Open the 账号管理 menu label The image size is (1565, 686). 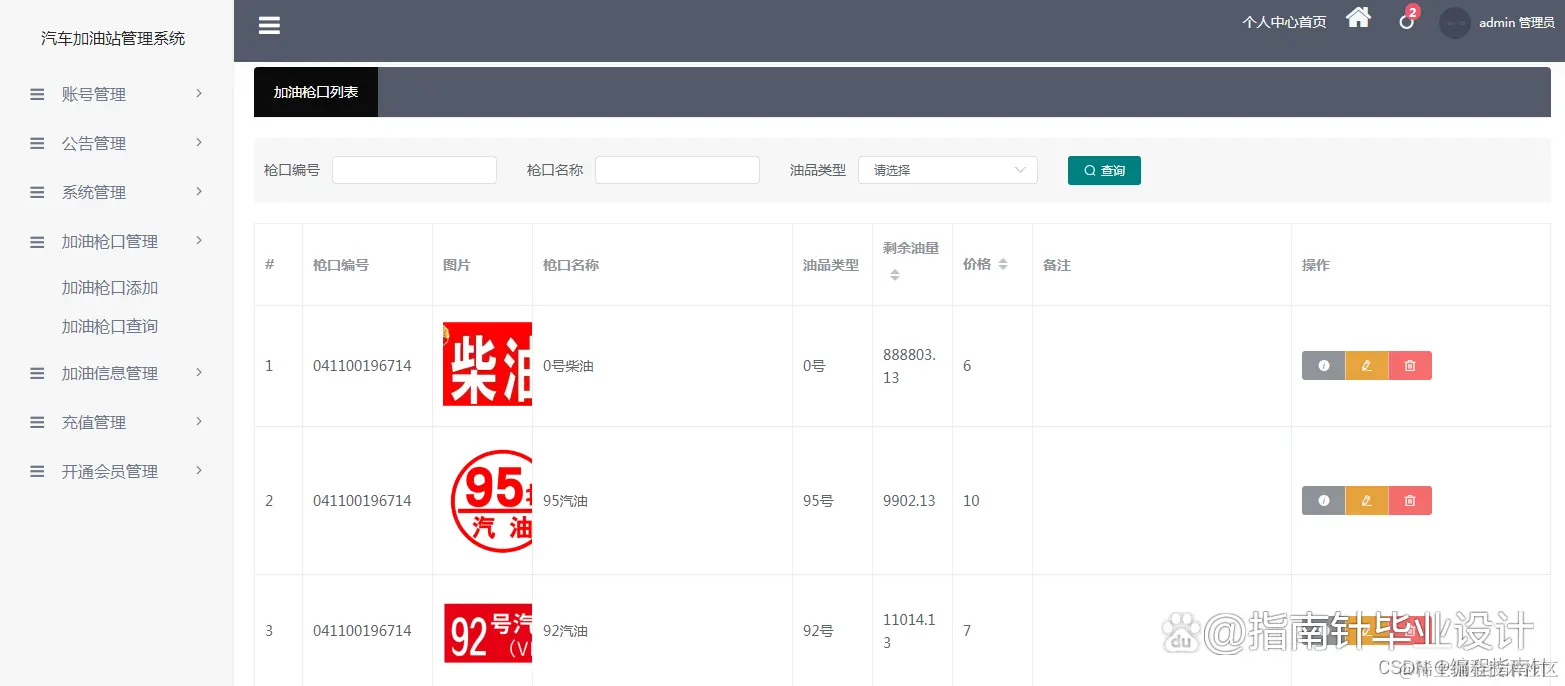(94, 94)
